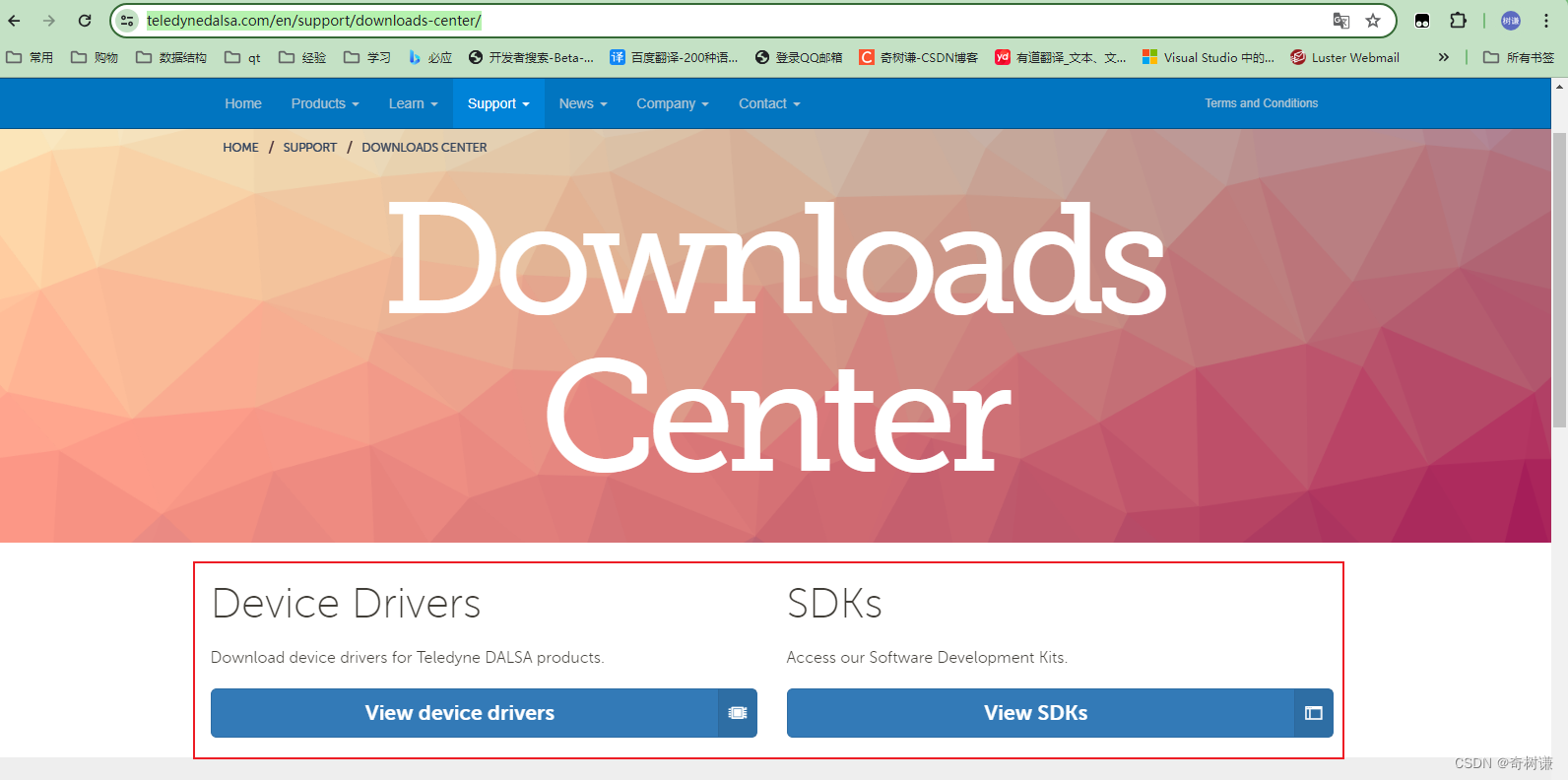This screenshot has height=780, width=1568.
Task: Open the extensions puzzle icon
Action: [1459, 20]
